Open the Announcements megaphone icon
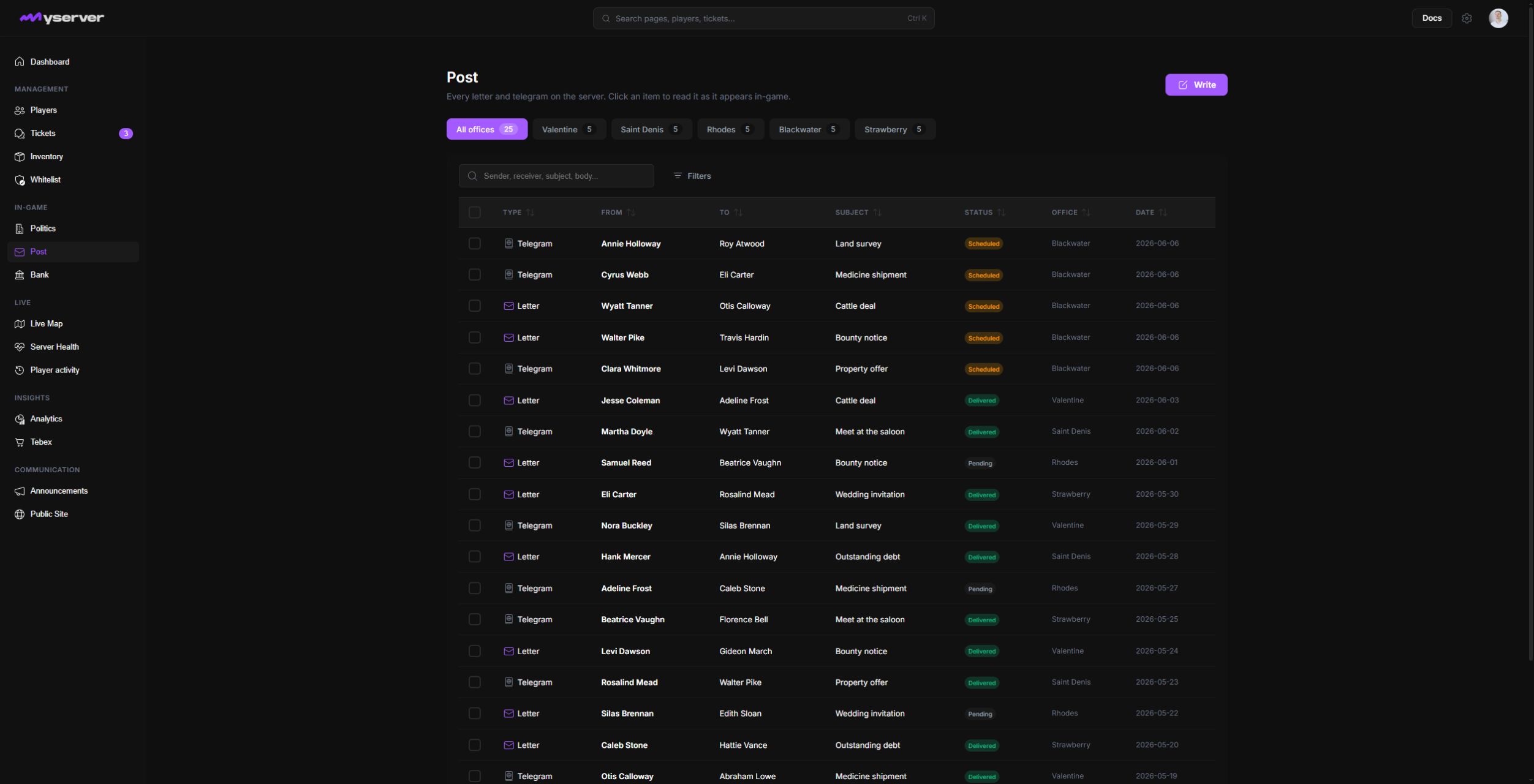1534x784 pixels. click(20, 491)
